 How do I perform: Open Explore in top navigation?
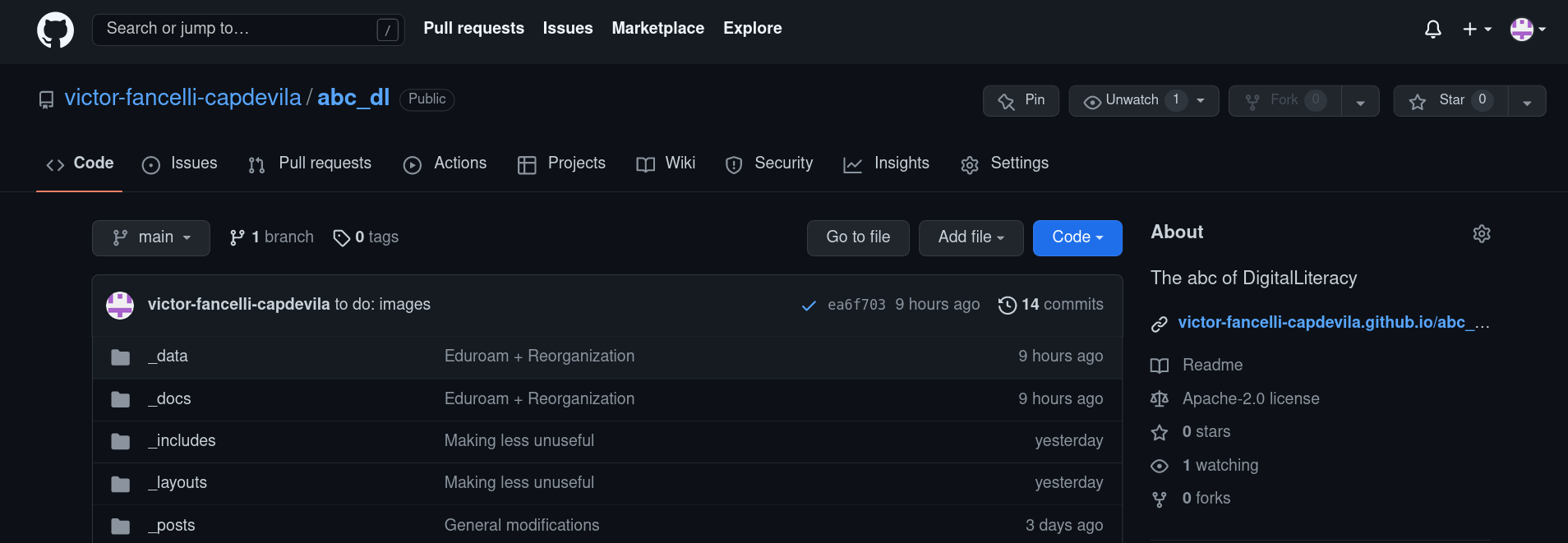tap(753, 28)
